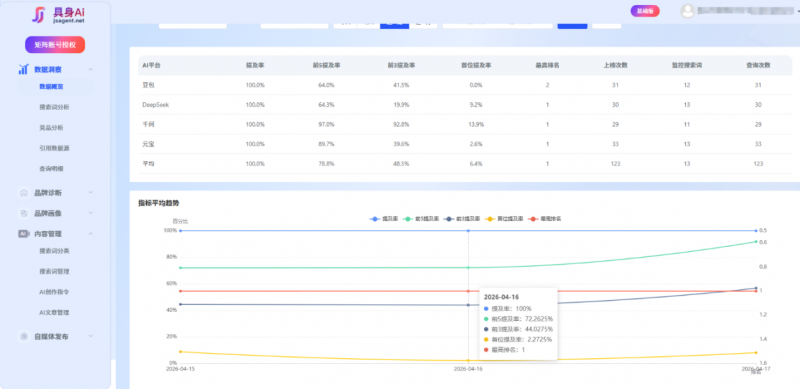Click the 查询次数 column header

tap(758, 65)
